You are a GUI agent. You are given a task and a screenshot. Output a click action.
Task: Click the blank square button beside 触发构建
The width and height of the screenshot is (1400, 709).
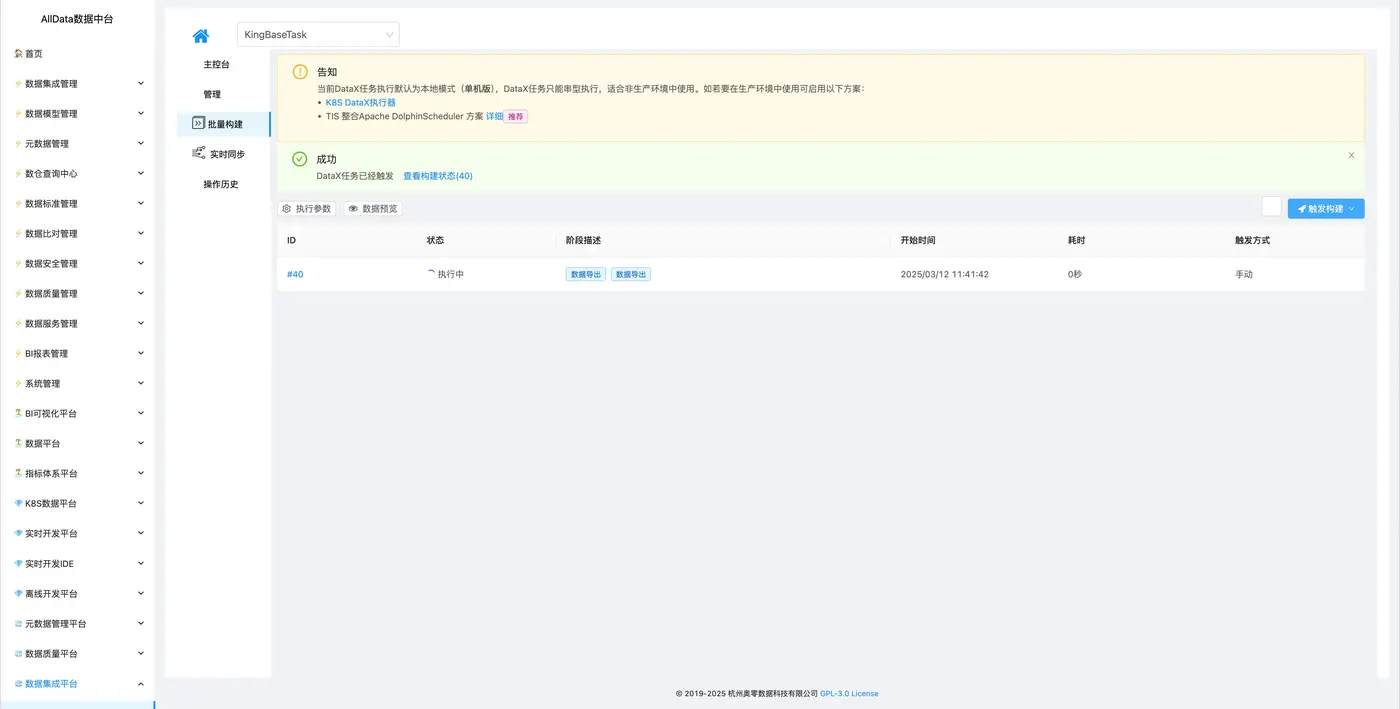(1271, 207)
